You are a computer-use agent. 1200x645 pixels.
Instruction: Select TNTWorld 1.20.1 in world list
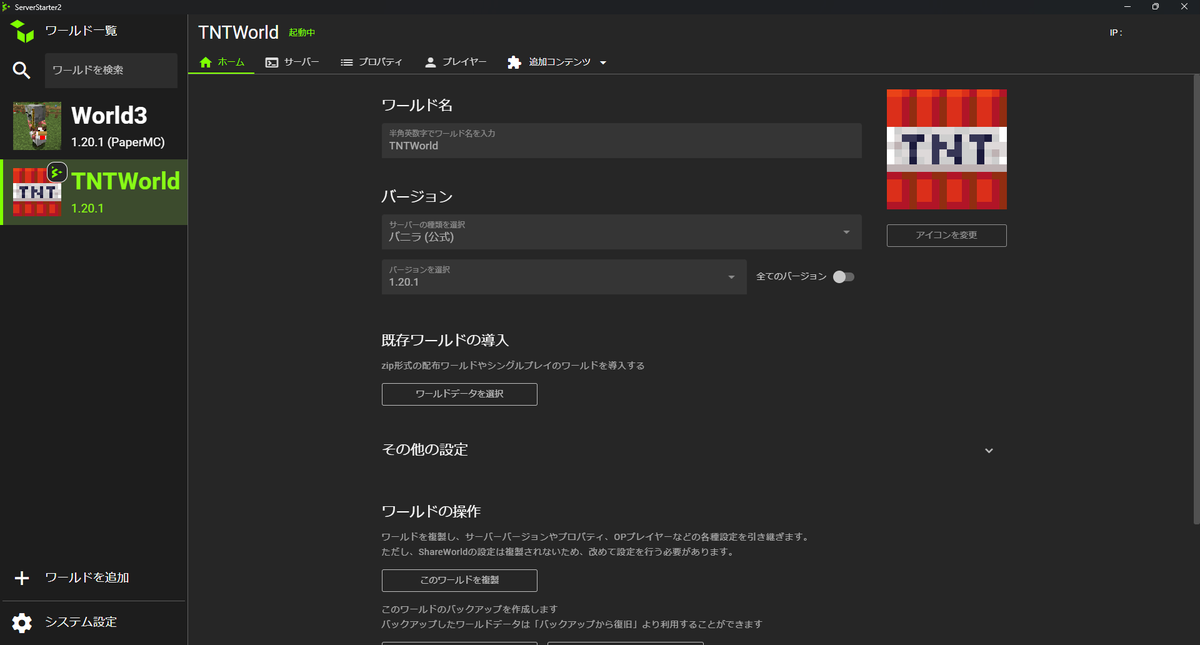[x=94, y=192]
